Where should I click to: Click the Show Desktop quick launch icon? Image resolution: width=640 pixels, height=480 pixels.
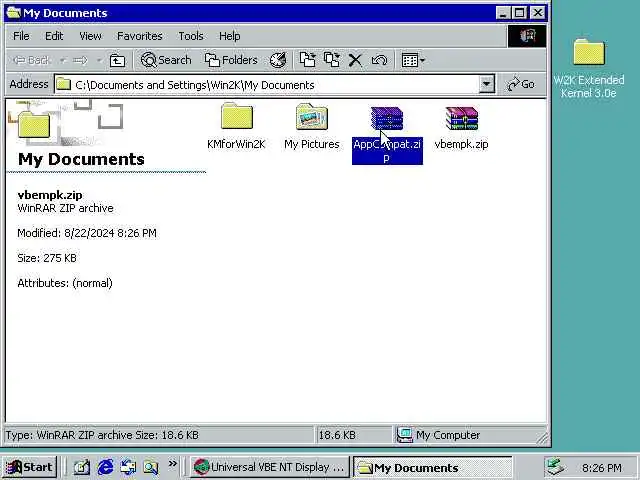click(x=82, y=467)
